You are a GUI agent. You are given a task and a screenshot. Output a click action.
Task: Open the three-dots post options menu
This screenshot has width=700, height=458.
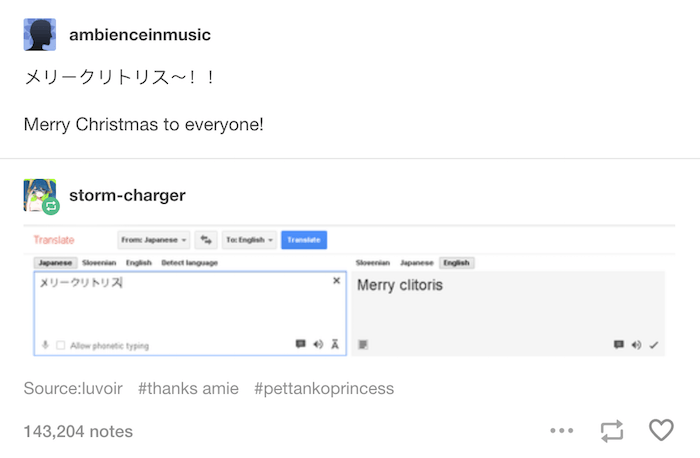[x=562, y=430]
